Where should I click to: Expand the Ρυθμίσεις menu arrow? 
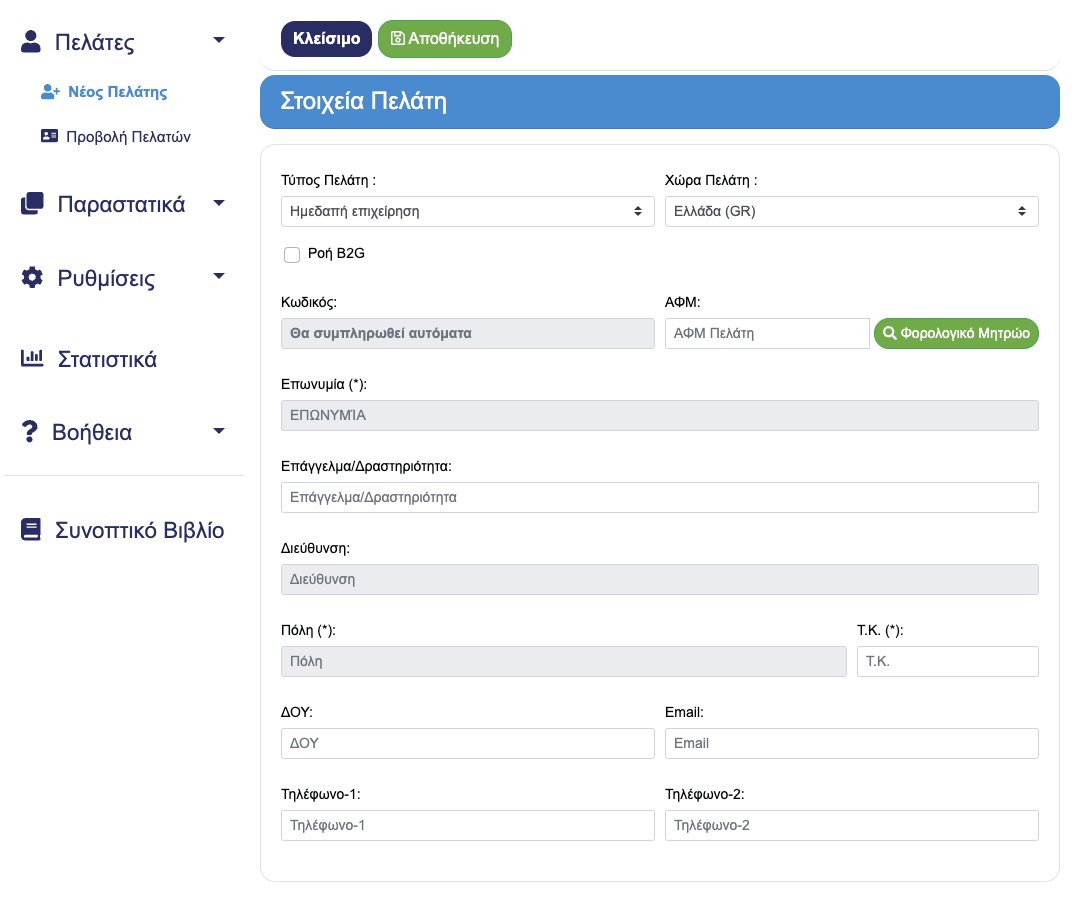tap(220, 277)
